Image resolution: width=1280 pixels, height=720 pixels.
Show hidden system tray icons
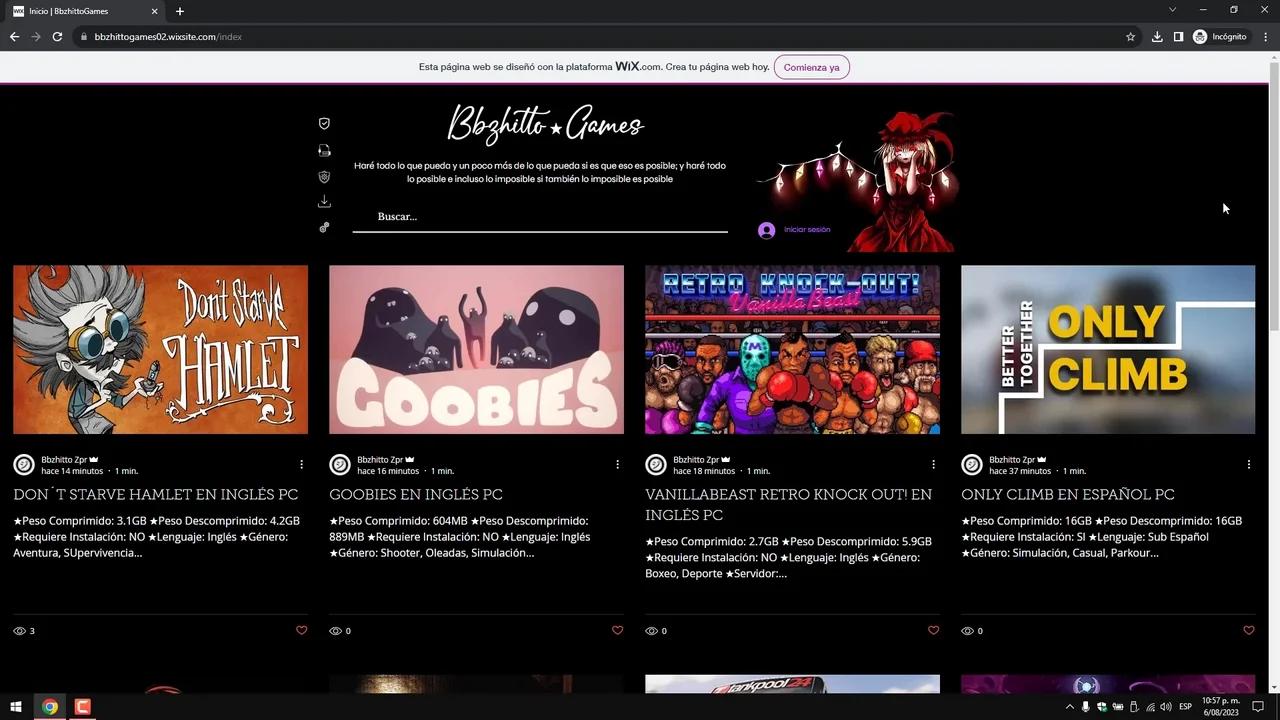click(1069, 707)
